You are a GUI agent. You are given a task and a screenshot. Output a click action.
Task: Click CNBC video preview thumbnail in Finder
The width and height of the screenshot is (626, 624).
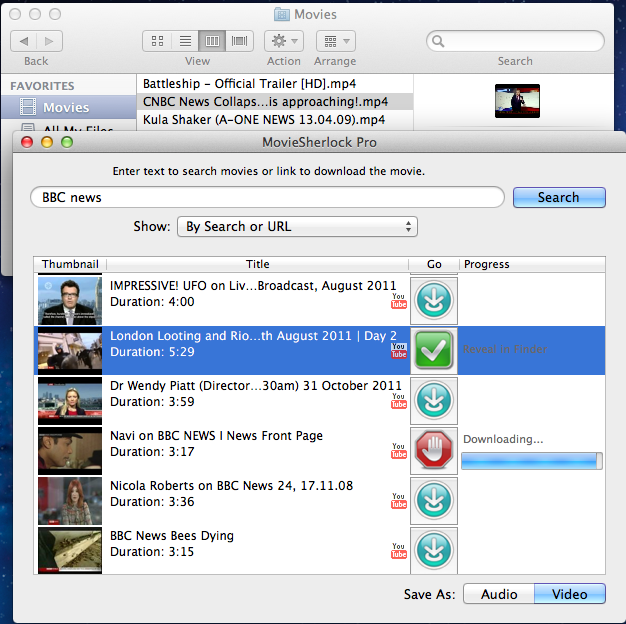(517, 101)
